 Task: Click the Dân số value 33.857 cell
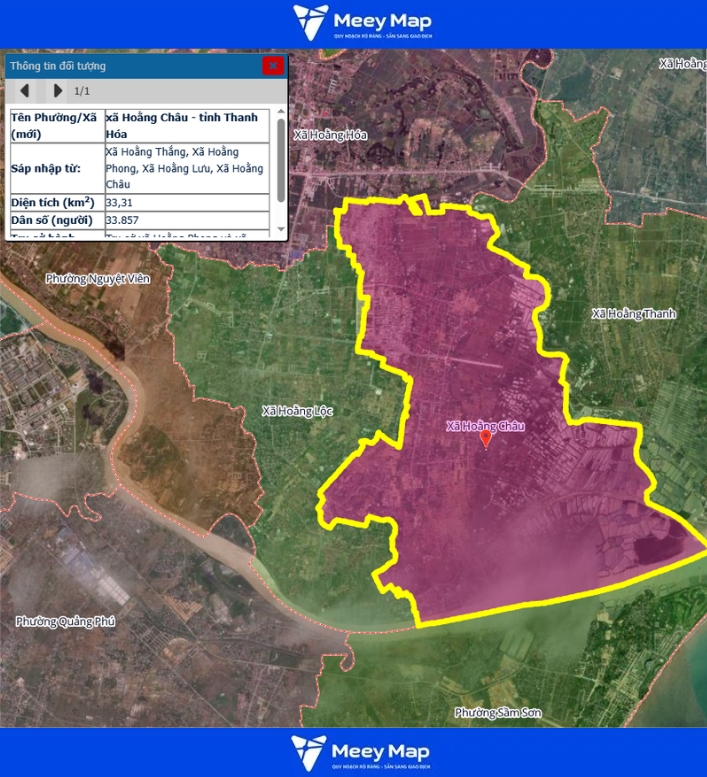click(x=186, y=220)
